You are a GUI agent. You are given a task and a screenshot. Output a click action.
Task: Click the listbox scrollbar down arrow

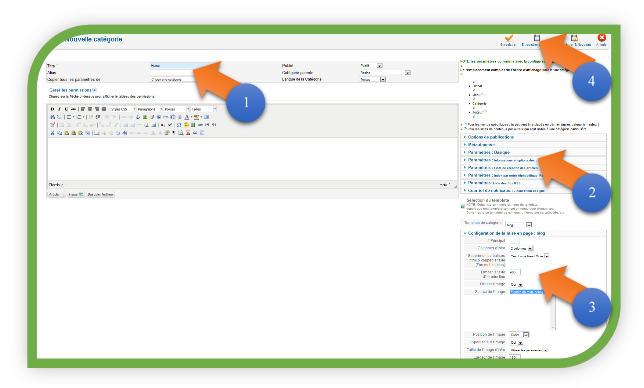[553, 327]
